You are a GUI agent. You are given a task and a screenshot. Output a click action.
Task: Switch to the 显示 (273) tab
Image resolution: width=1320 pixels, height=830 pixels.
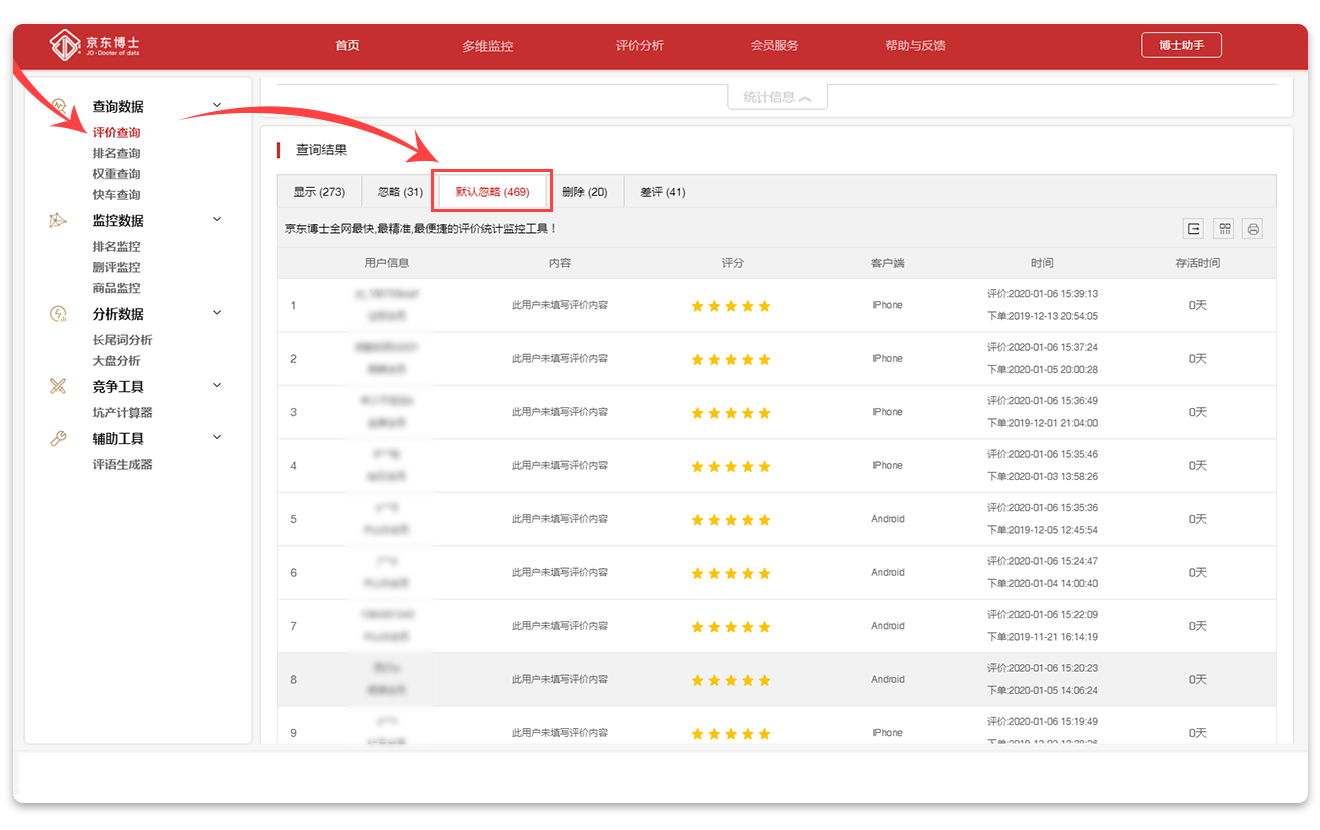pos(319,192)
